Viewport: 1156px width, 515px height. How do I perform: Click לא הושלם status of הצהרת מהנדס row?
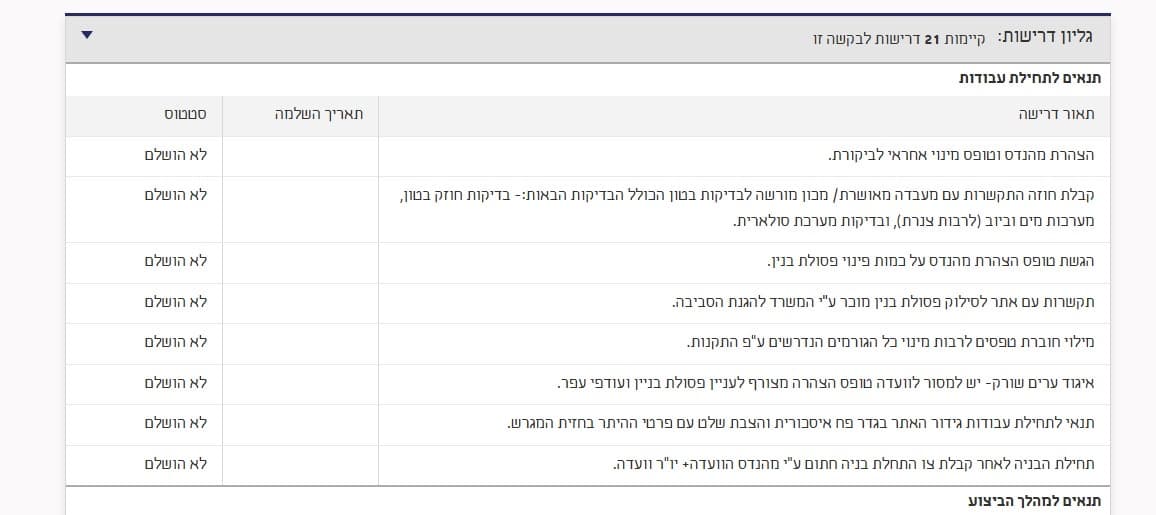pos(176,155)
